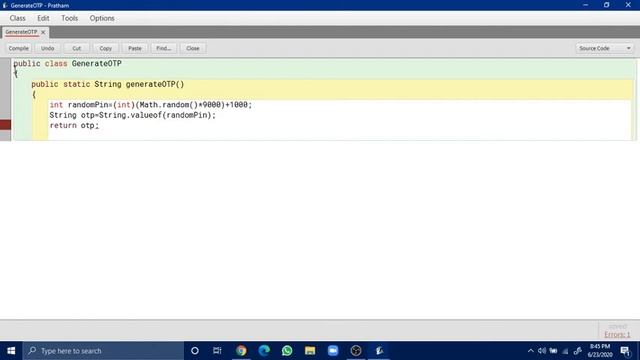640x360 pixels.
Task: Open the Edit menu
Action: (43, 18)
